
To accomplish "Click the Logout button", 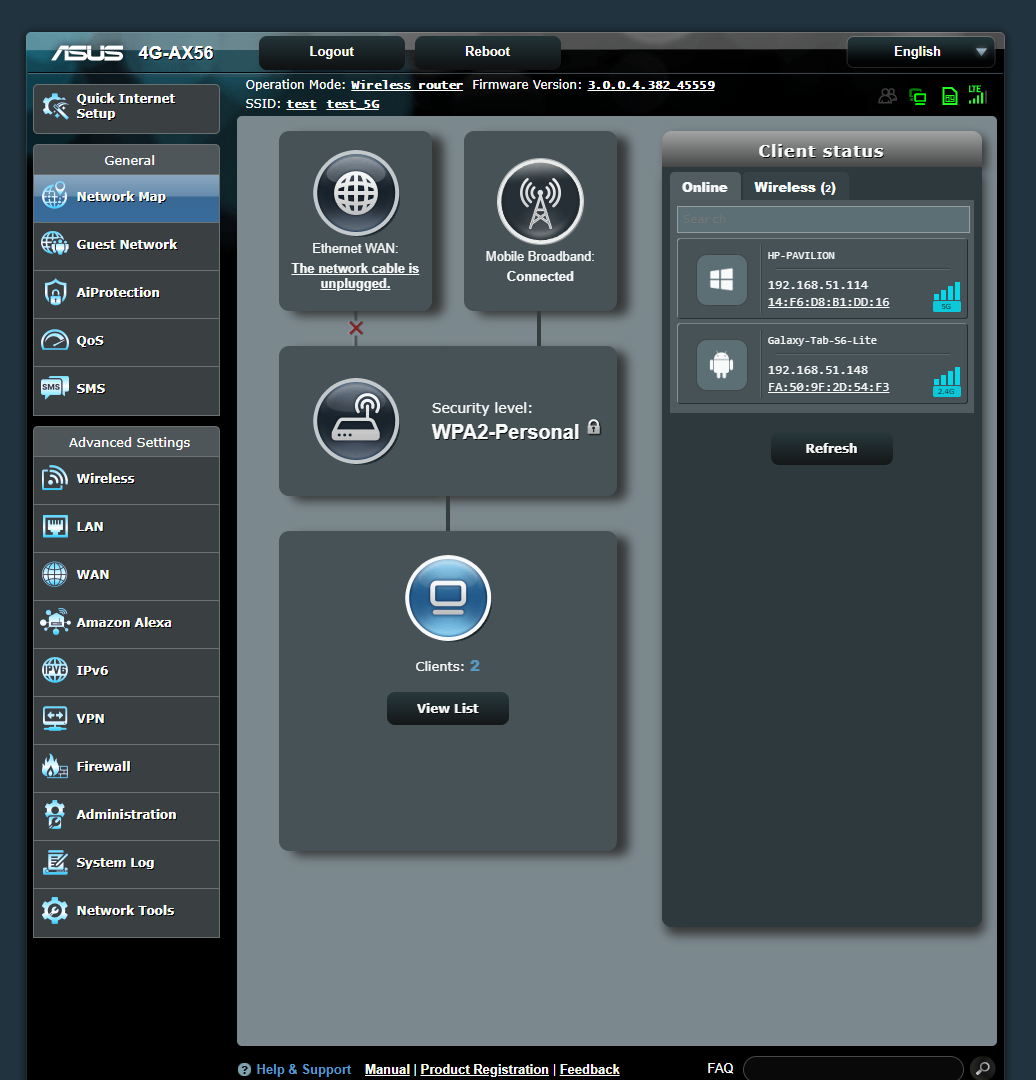I will point(331,52).
